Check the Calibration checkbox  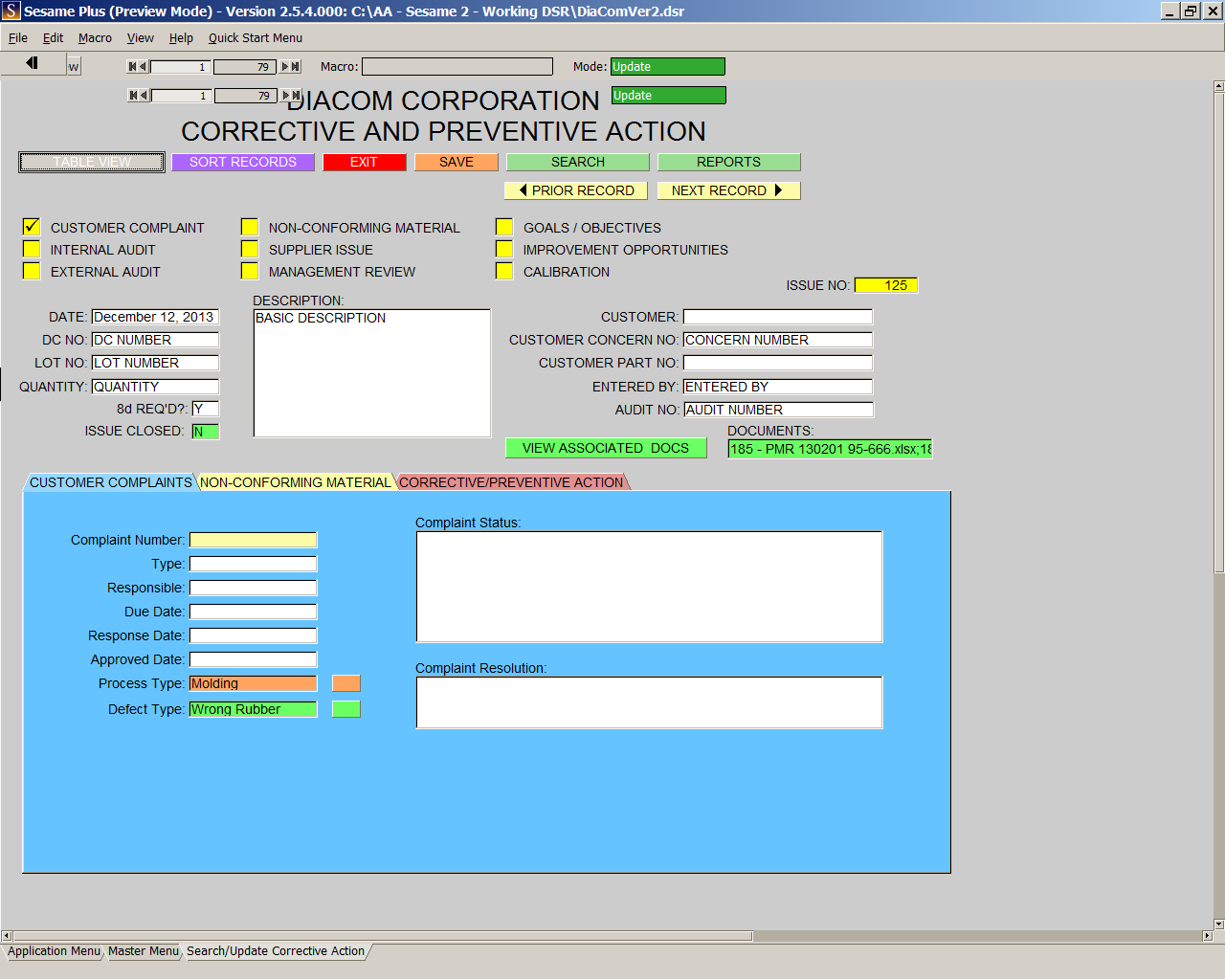point(504,271)
